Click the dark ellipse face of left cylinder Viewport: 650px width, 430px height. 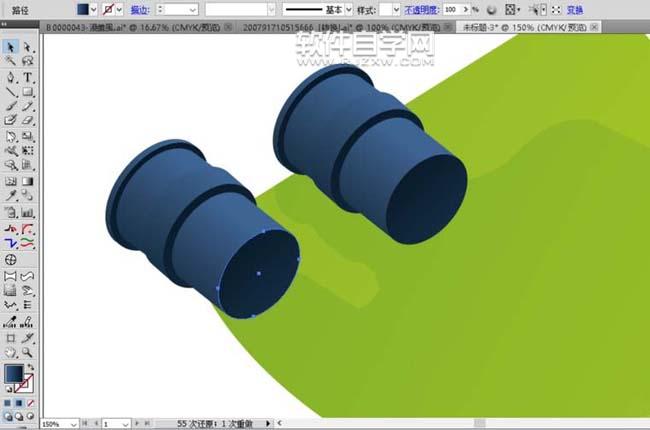(x=260, y=274)
